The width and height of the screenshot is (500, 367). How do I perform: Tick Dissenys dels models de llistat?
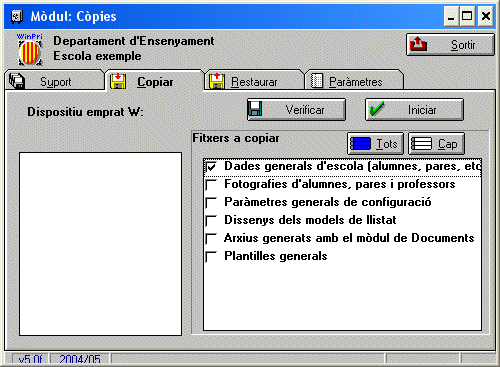211,220
